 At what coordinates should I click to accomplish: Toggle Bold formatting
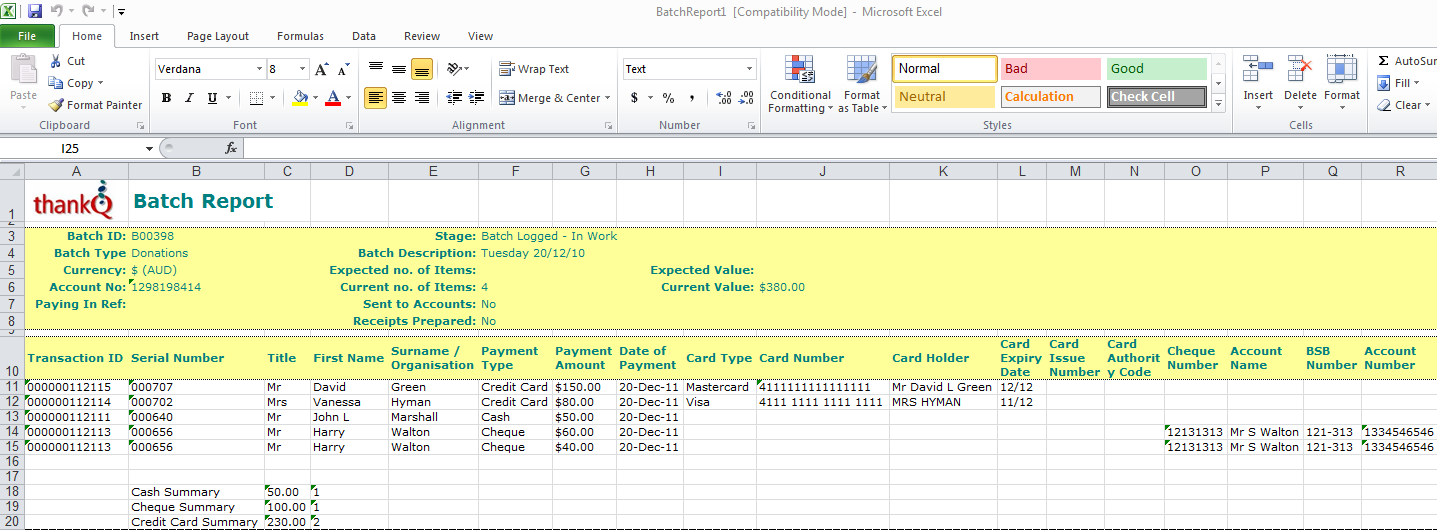[x=166, y=98]
